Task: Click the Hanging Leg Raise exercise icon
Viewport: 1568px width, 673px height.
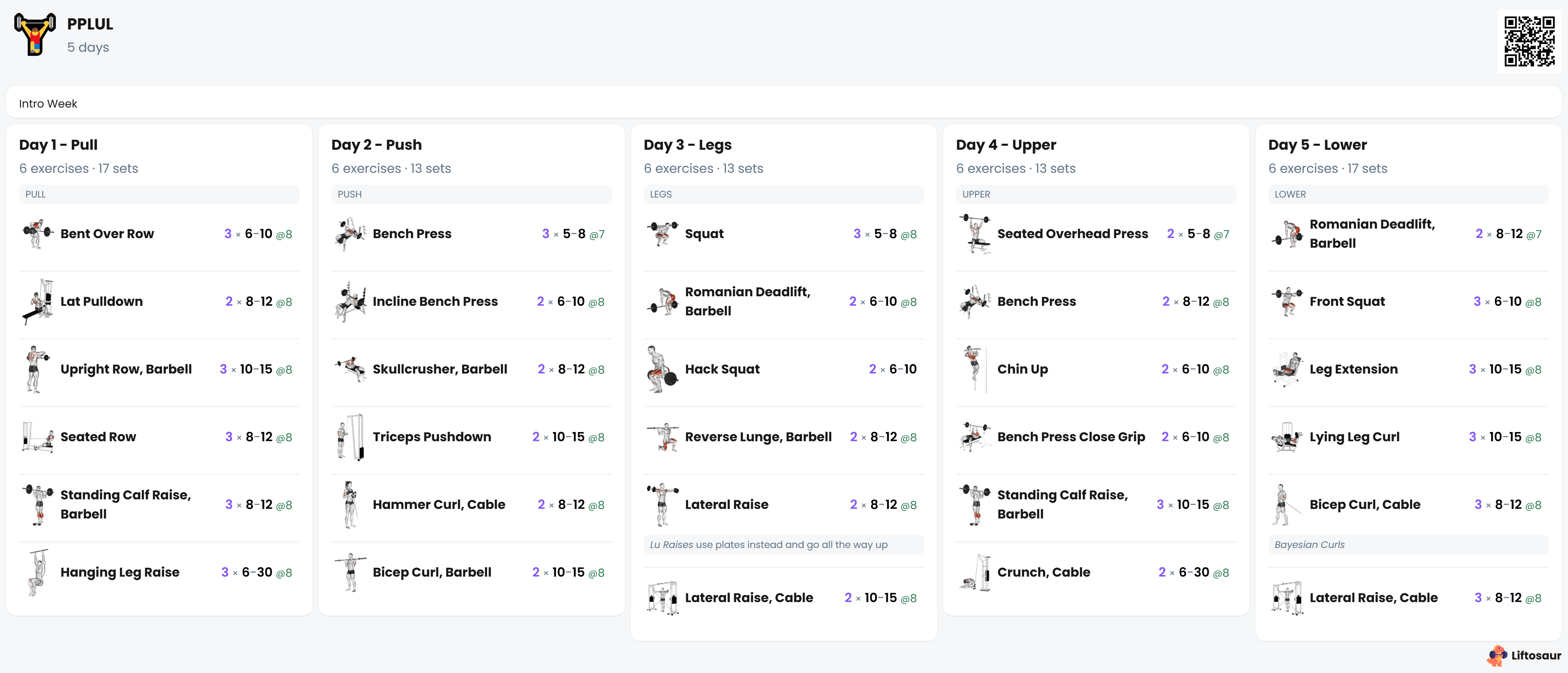Action: tap(38, 572)
